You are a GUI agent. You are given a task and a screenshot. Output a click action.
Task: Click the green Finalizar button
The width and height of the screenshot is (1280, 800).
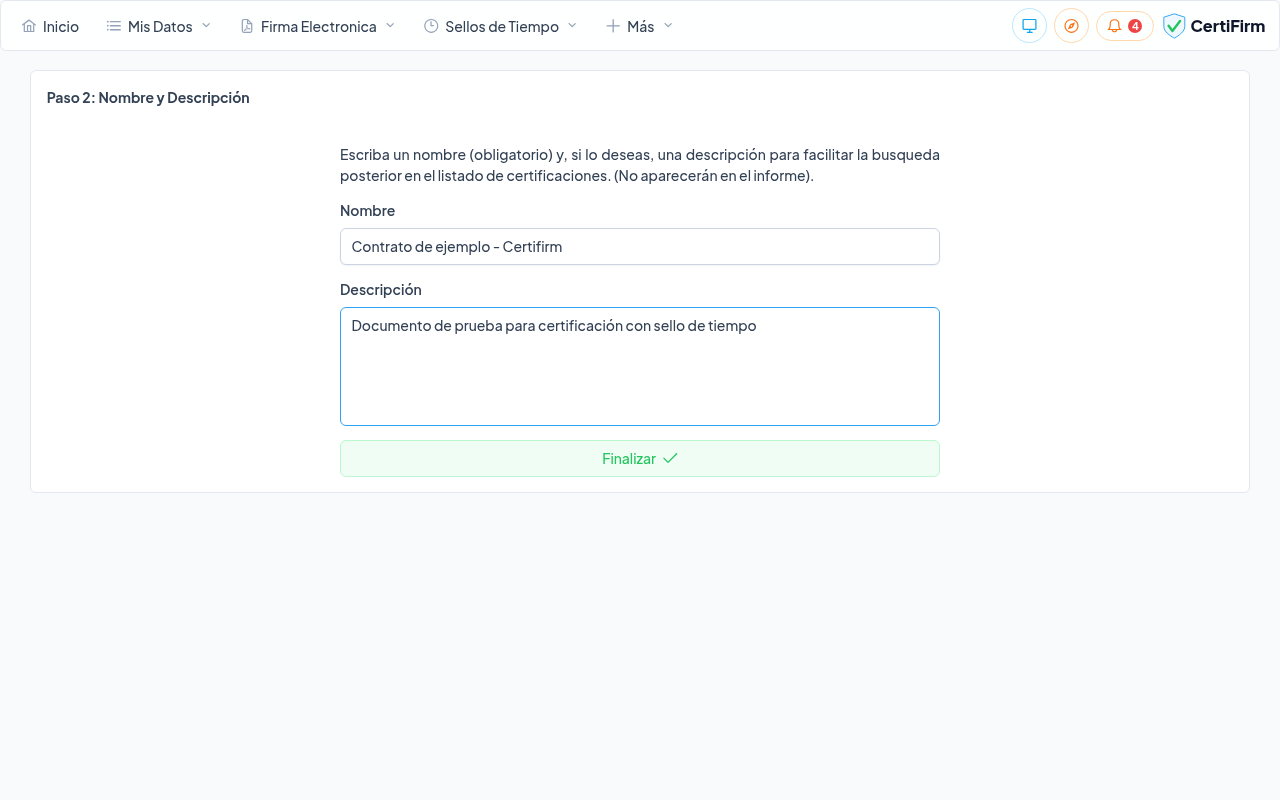640,458
